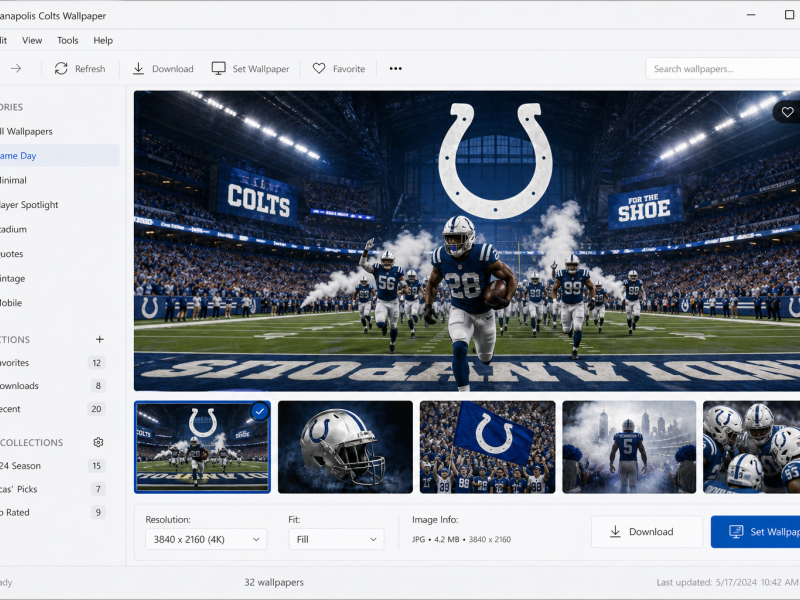Select the All Wallpapers category
This screenshot has width=800, height=600.
(60, 131)
